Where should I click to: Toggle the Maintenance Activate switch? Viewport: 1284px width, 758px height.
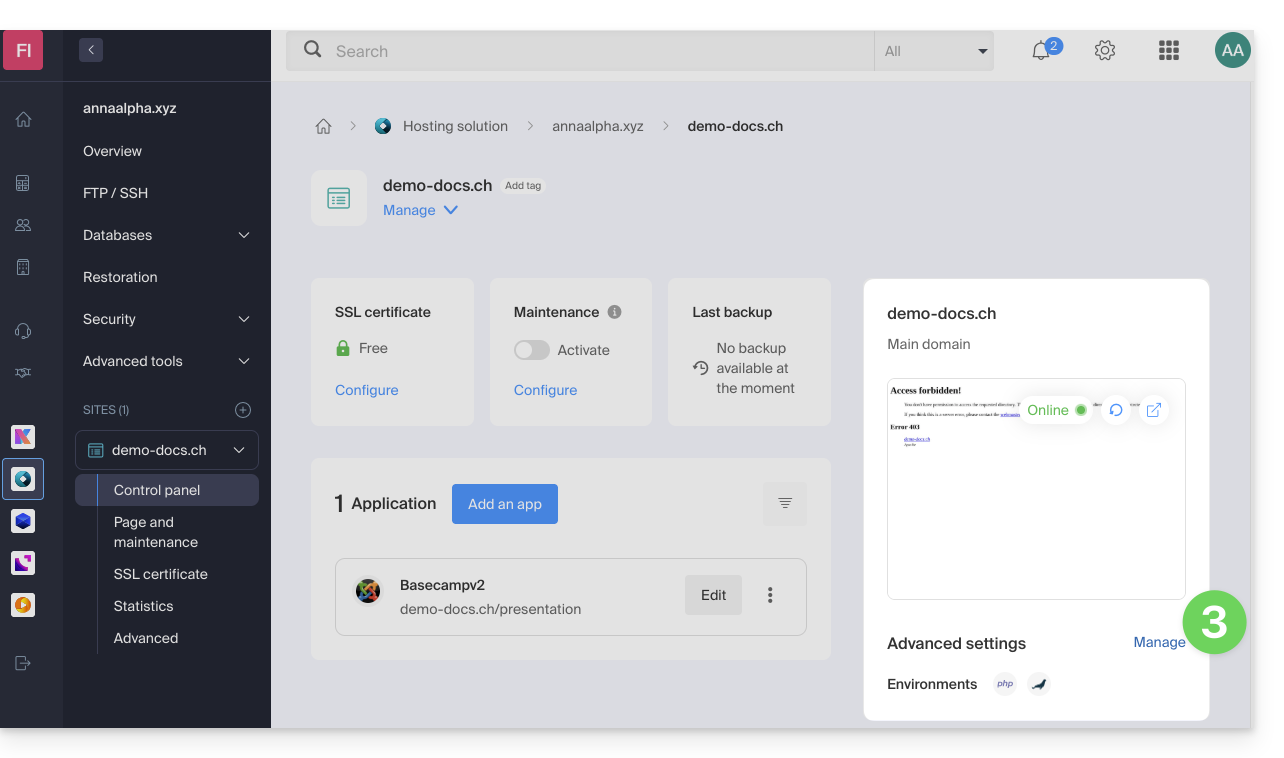coord(531,350)
